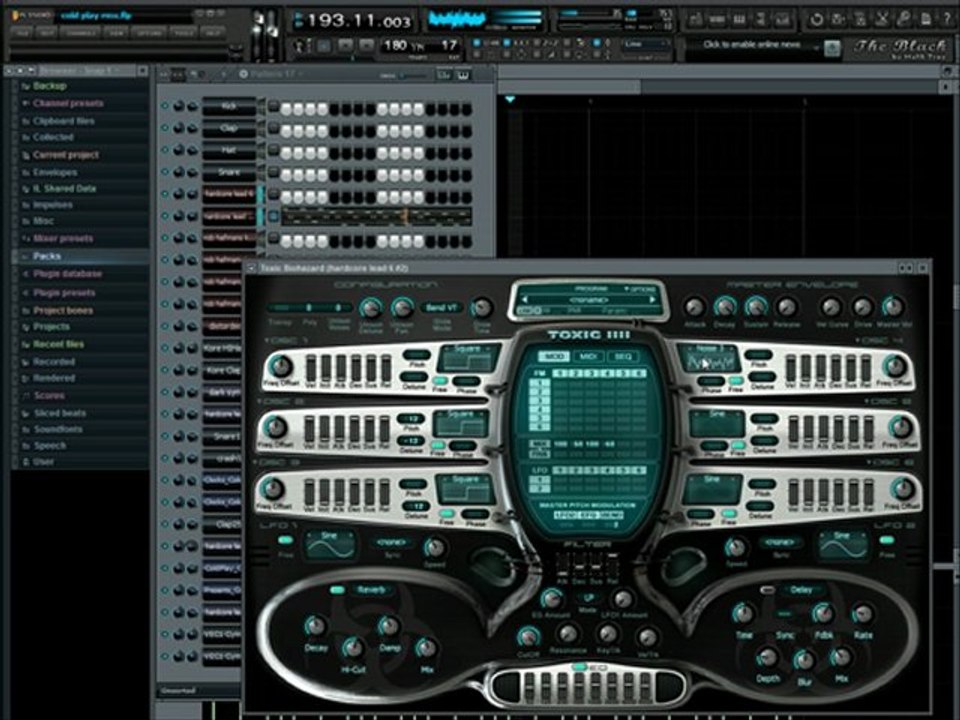Open keyboard editor icon in step sequencer header
Screen dimensions: 960x720
point(463,75)
